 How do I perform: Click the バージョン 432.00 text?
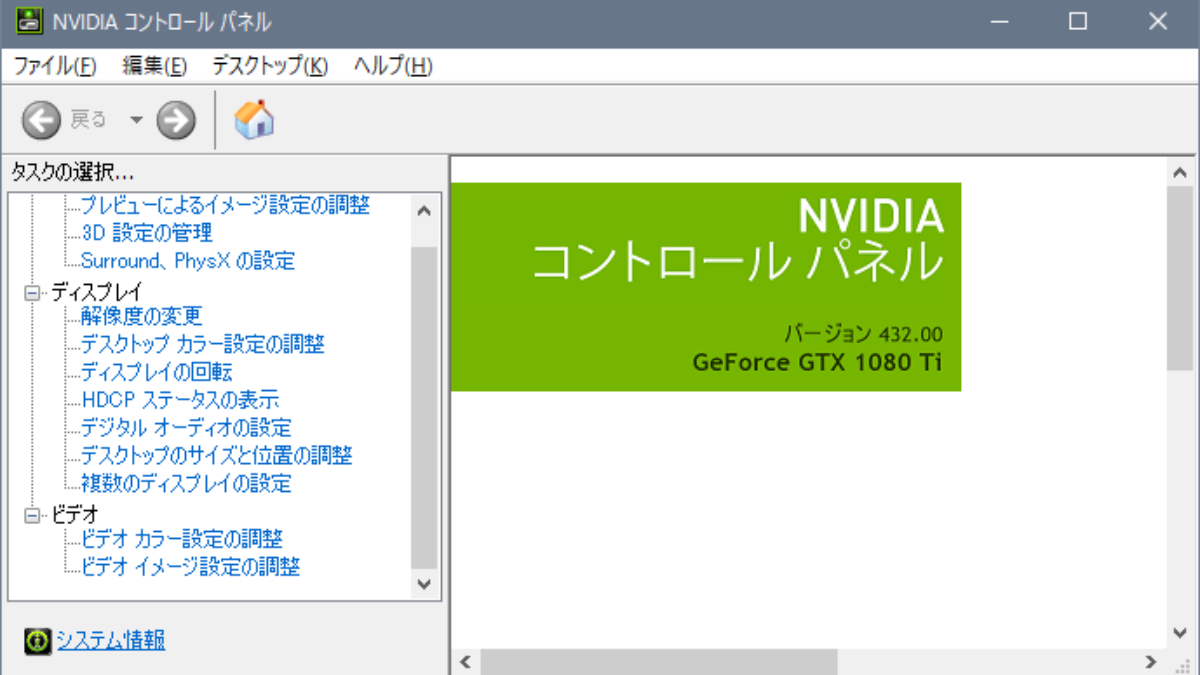(864, 333)
